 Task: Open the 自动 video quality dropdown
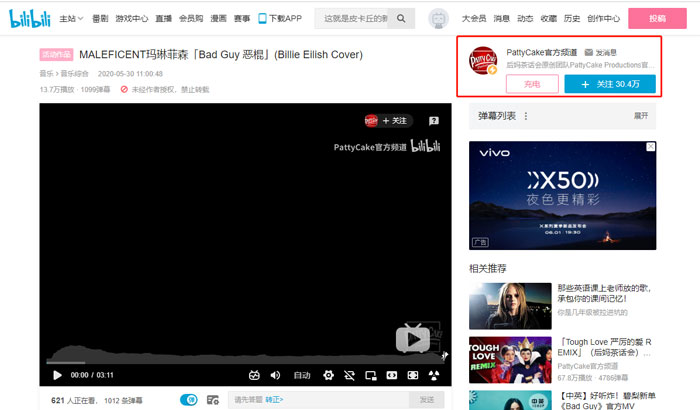tap(301, 375)
